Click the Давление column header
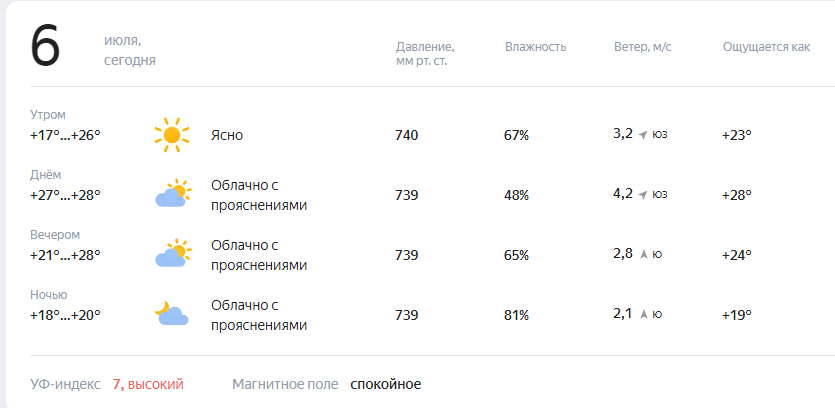 [x=425, y=54]
